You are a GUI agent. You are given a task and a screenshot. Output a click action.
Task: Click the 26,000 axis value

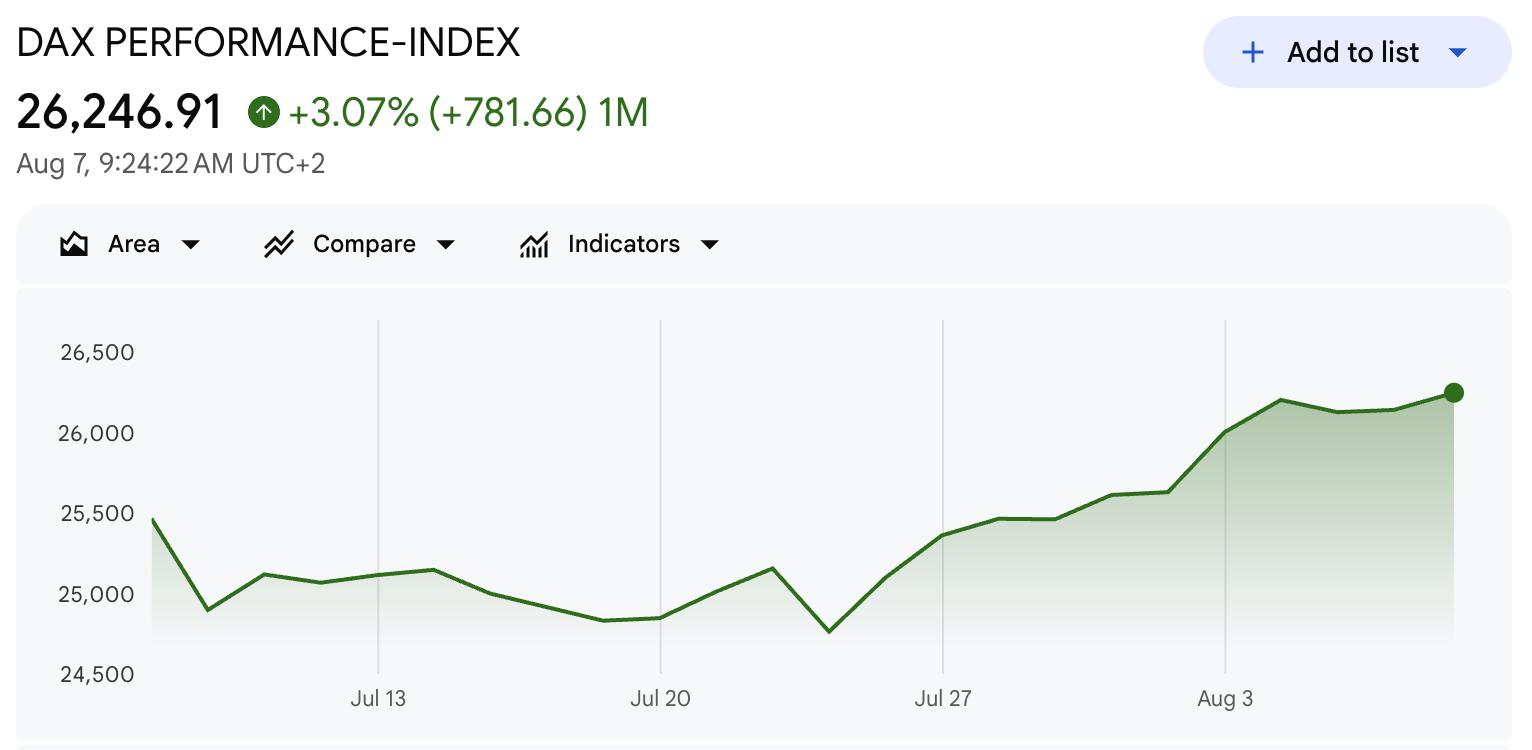(x=97, y=433)
